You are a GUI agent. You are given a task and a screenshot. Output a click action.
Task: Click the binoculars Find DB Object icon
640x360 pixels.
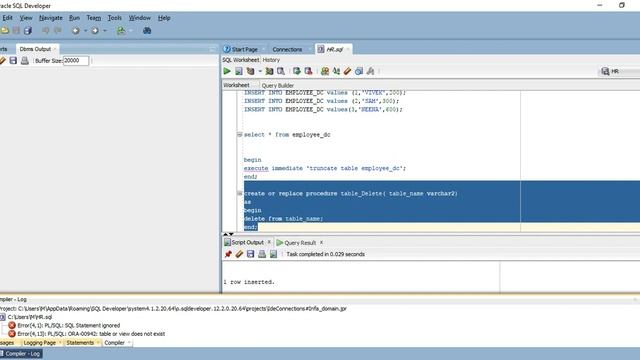147,31
